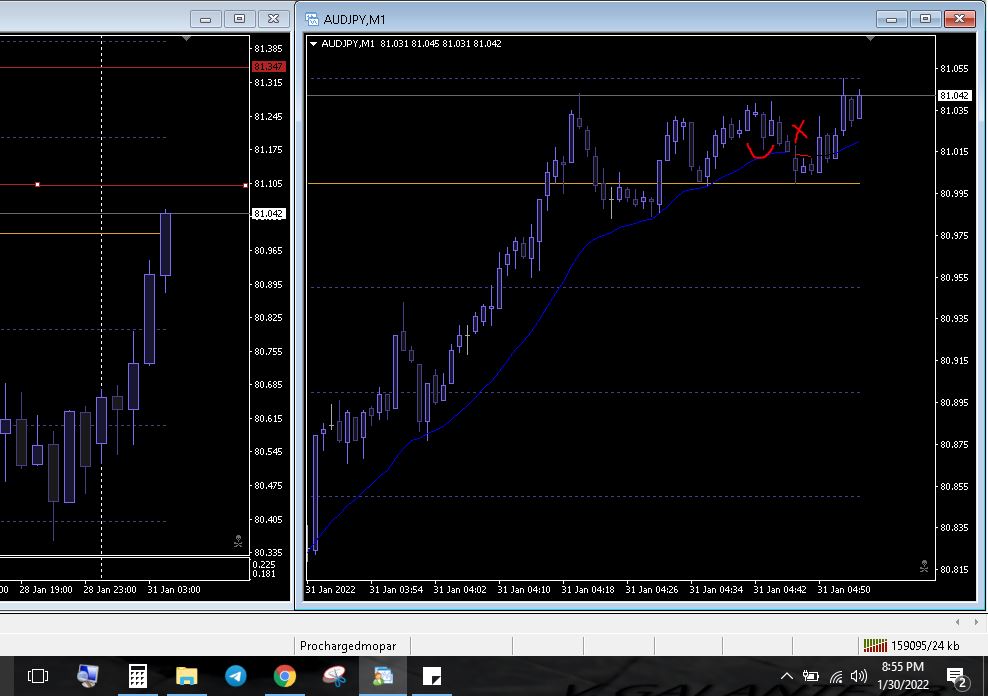Open Telegram from the taskbar
Viewport: 988px width, 696px height.
click(235, 676)
